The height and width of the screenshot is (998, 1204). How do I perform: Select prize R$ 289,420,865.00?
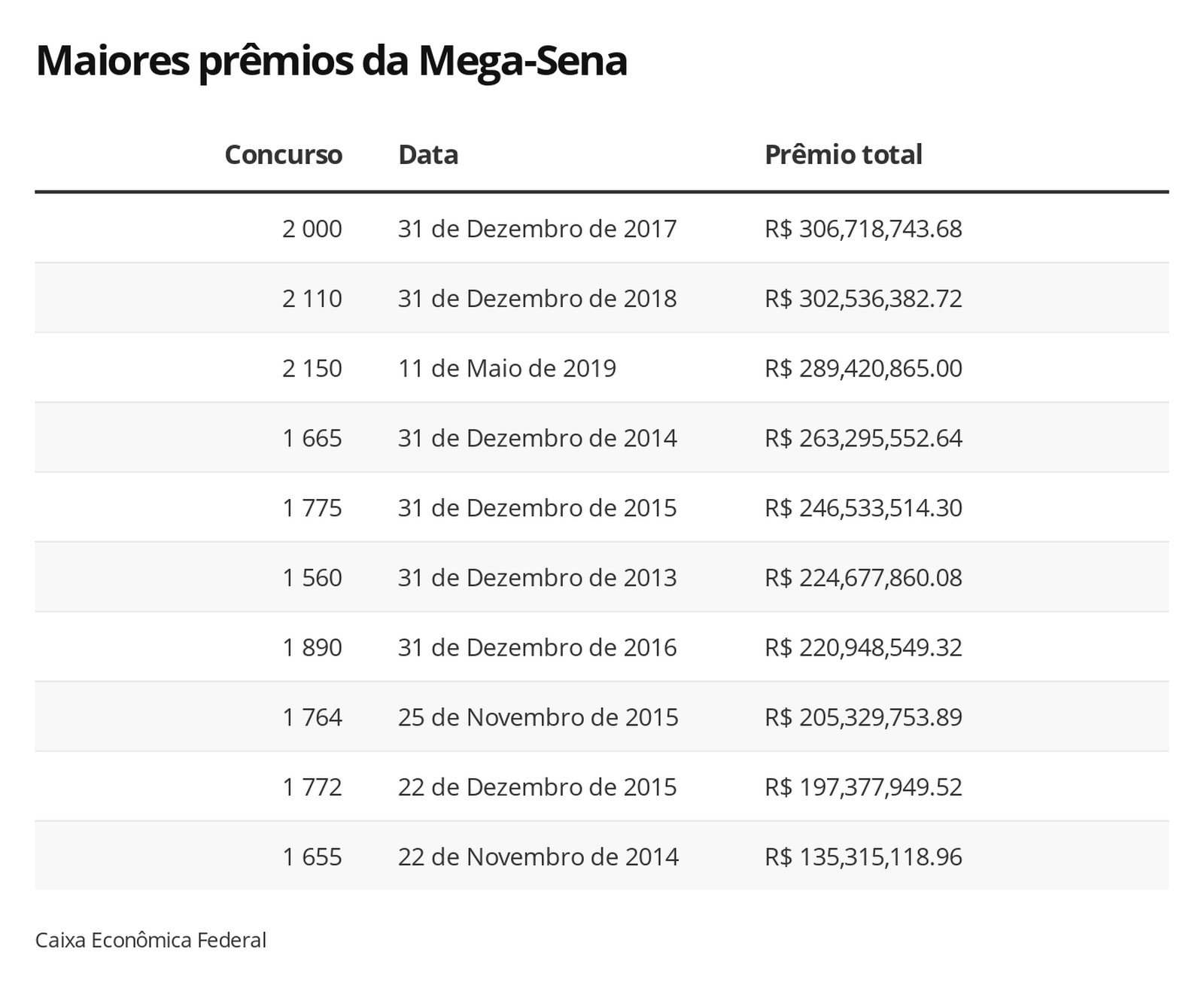coord(863,369)
